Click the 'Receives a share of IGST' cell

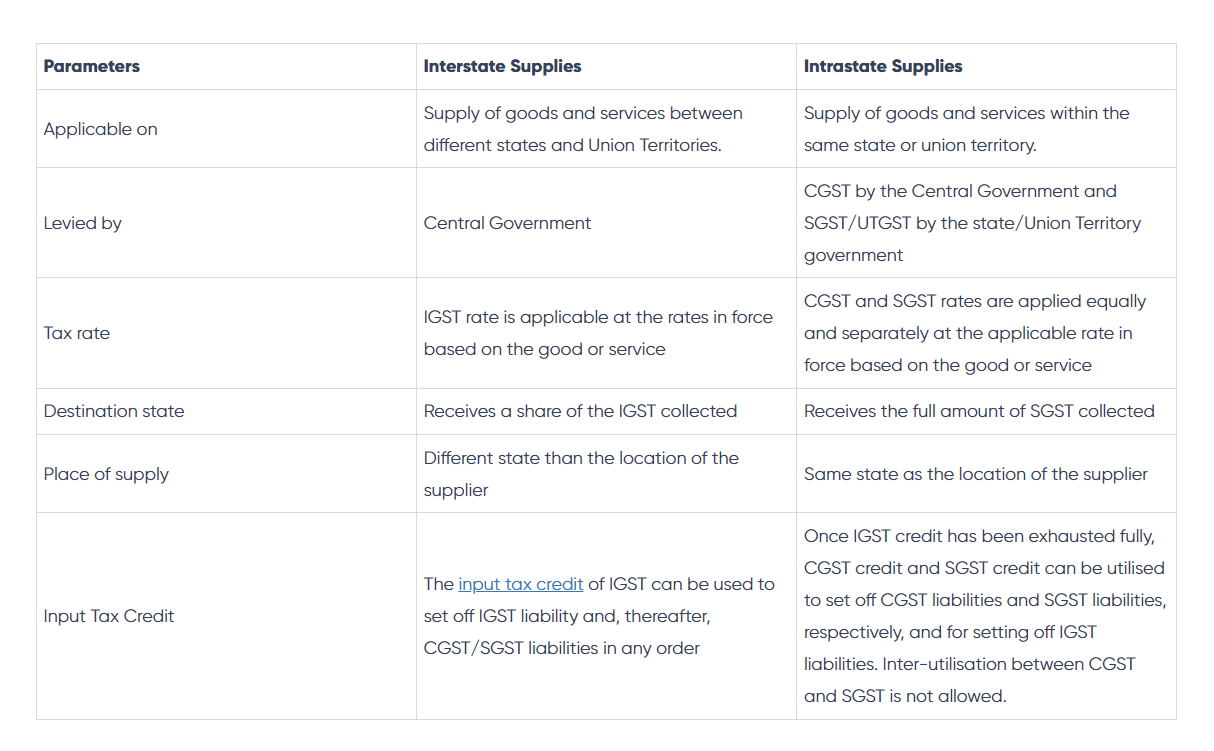pyautogui.click(x=580, y=411)
